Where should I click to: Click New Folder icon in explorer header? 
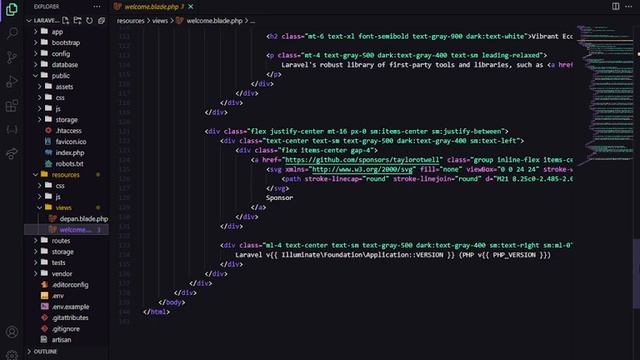(x=78, y=20)
